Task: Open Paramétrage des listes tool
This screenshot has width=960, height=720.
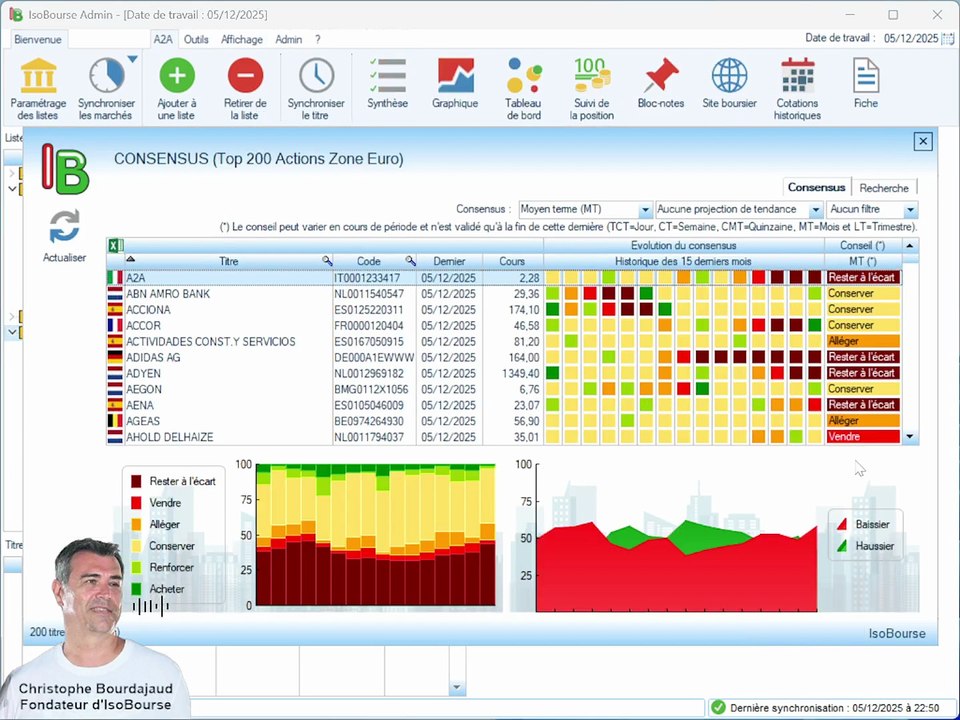Action: coord(38,89)
